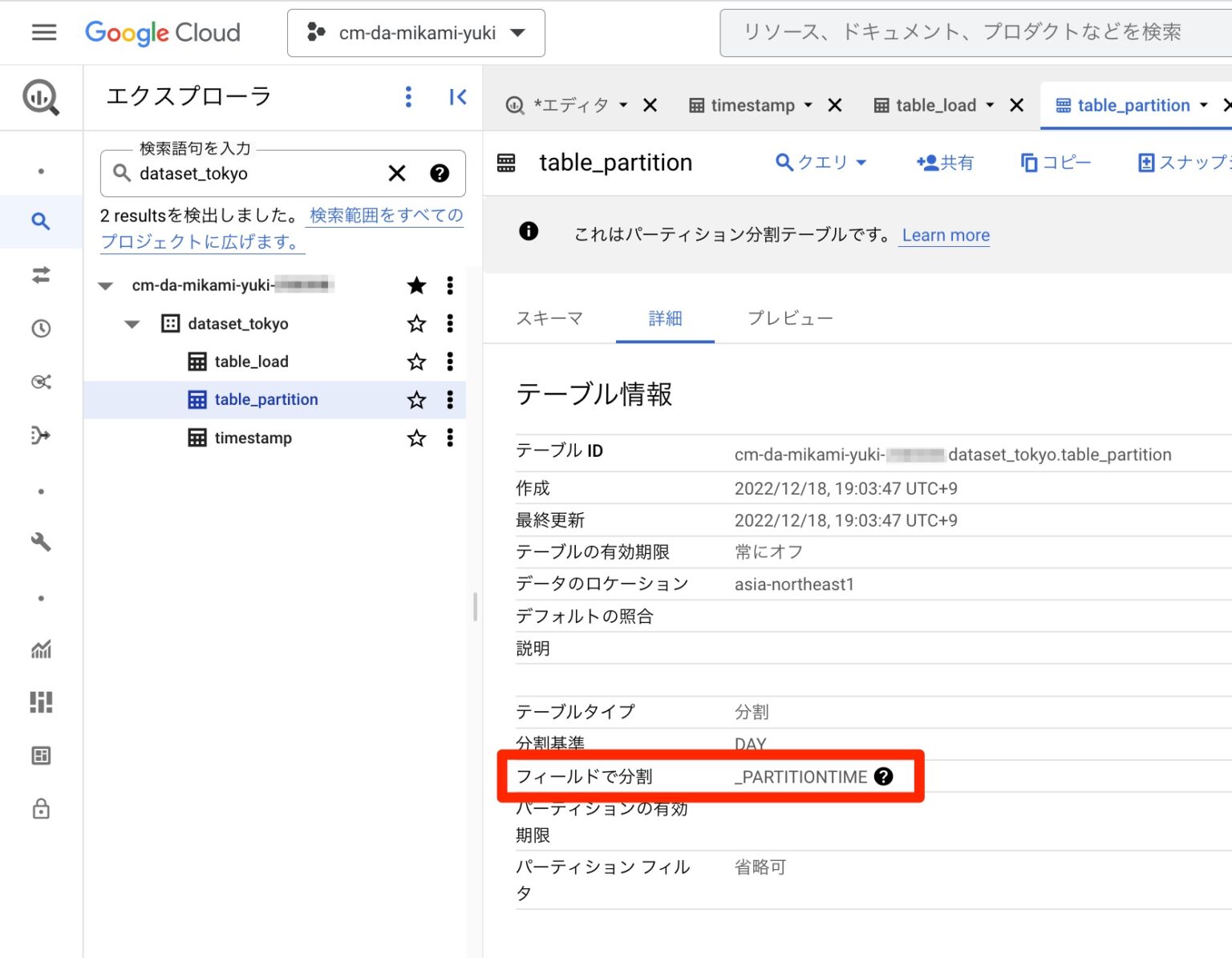Switch to the プレビュー tab

click(x=789, y=318)
